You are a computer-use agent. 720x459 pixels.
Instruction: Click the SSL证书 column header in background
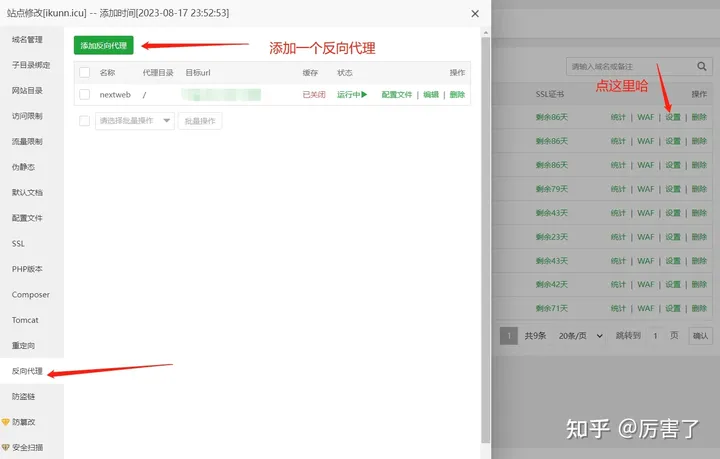[550, 94]
